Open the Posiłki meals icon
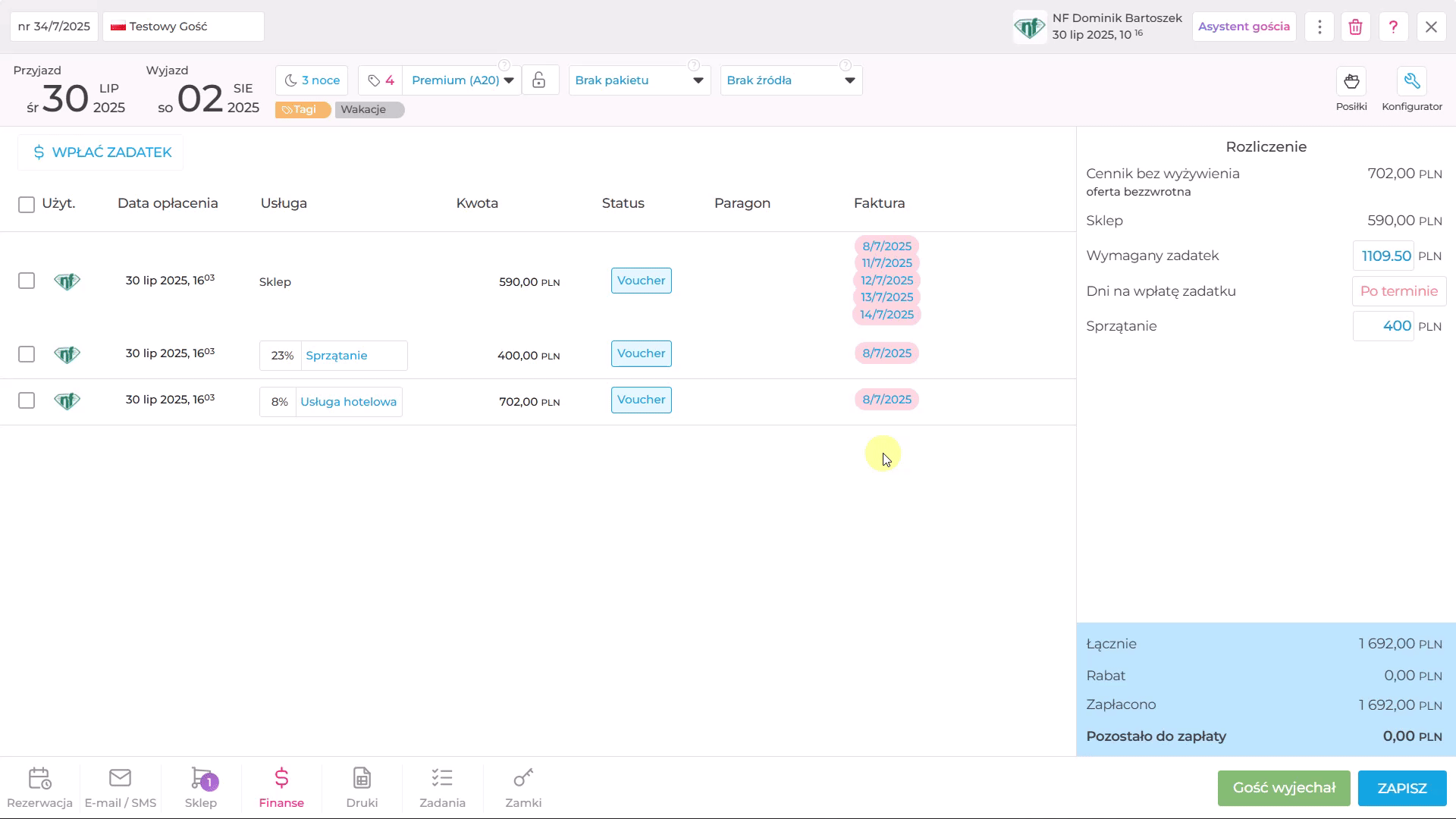Viewport: 1456px width, 819px height. tap(1351, 81)
